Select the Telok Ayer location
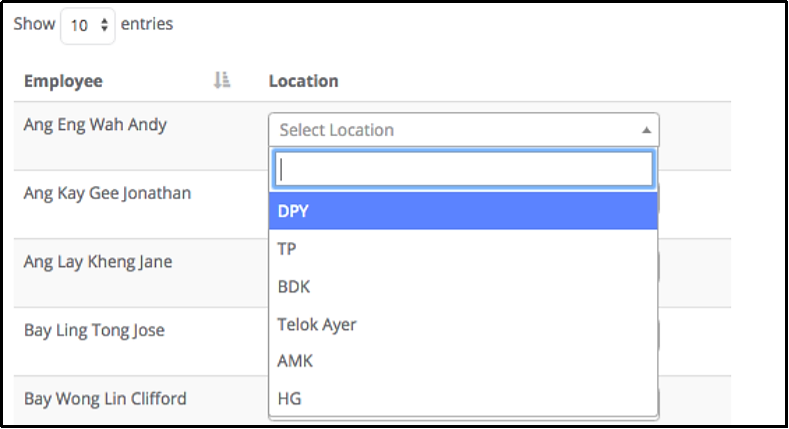Viewport: 789px width, 429px height. click(x=463, y=324)
